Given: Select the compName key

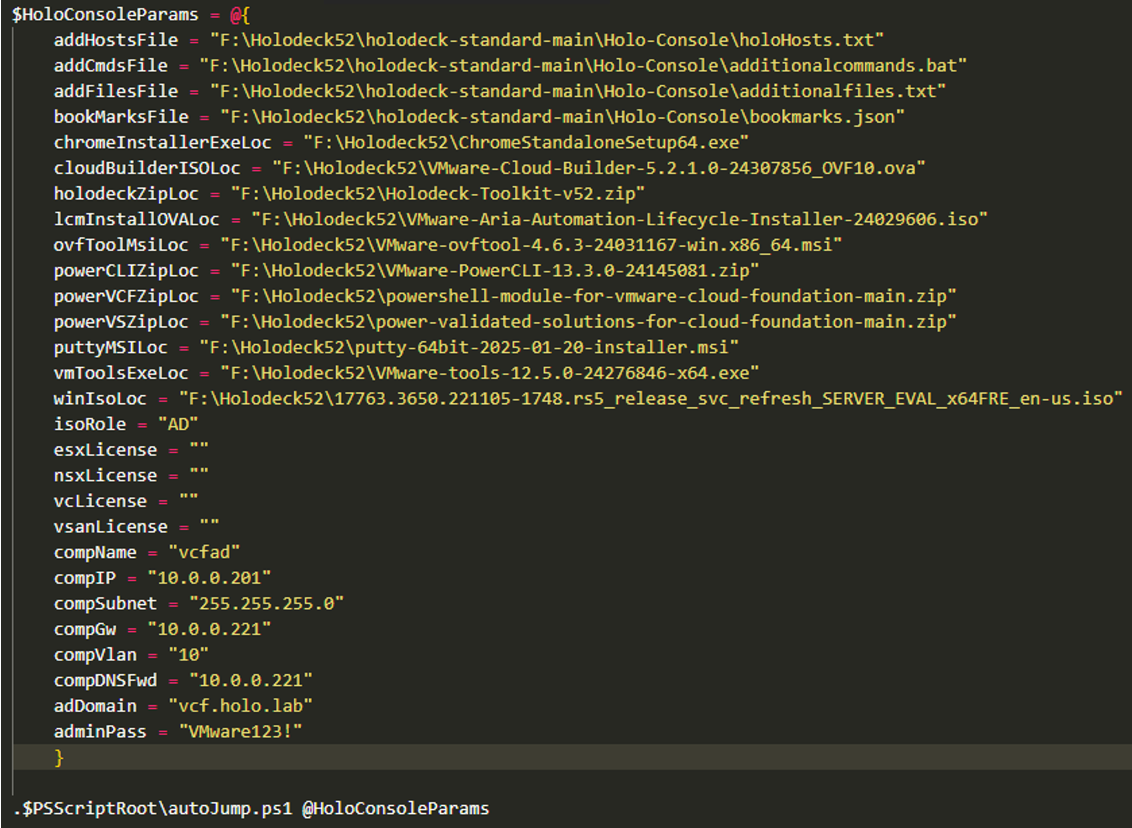Looking at the screenshot, I should [x=95, y=552].
